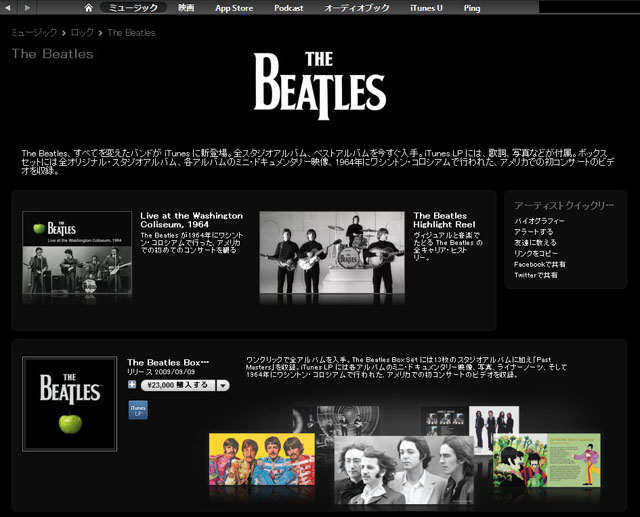Open the ミュージック tab in the navigation bar
This screenshot has height=517, width=640.
point(133,8)
